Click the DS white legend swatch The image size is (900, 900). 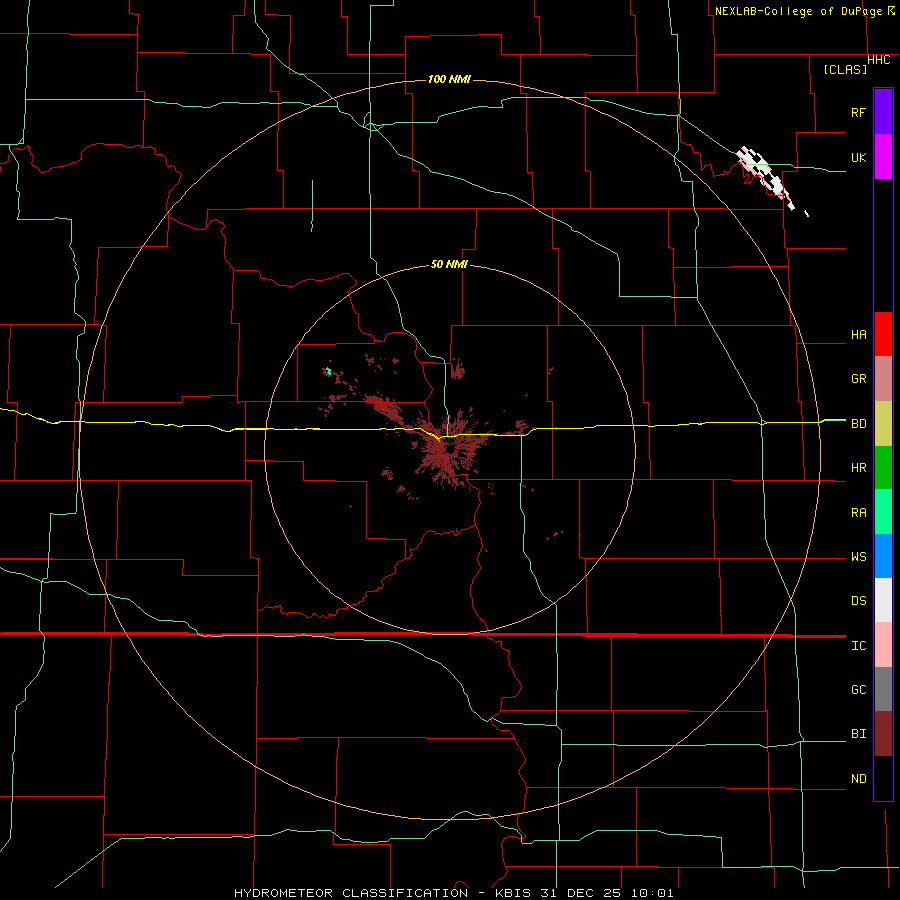pos(883,600)
